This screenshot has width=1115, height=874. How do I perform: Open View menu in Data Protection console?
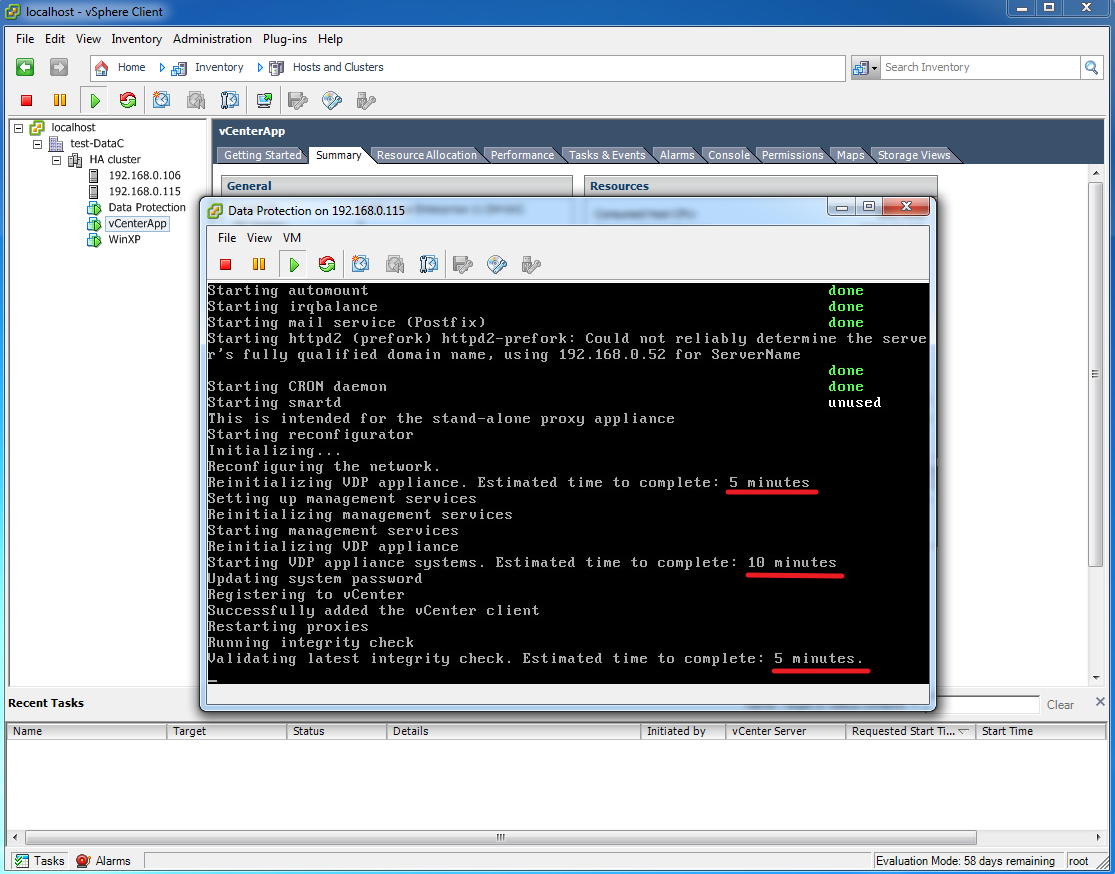[x=259, y=238]
